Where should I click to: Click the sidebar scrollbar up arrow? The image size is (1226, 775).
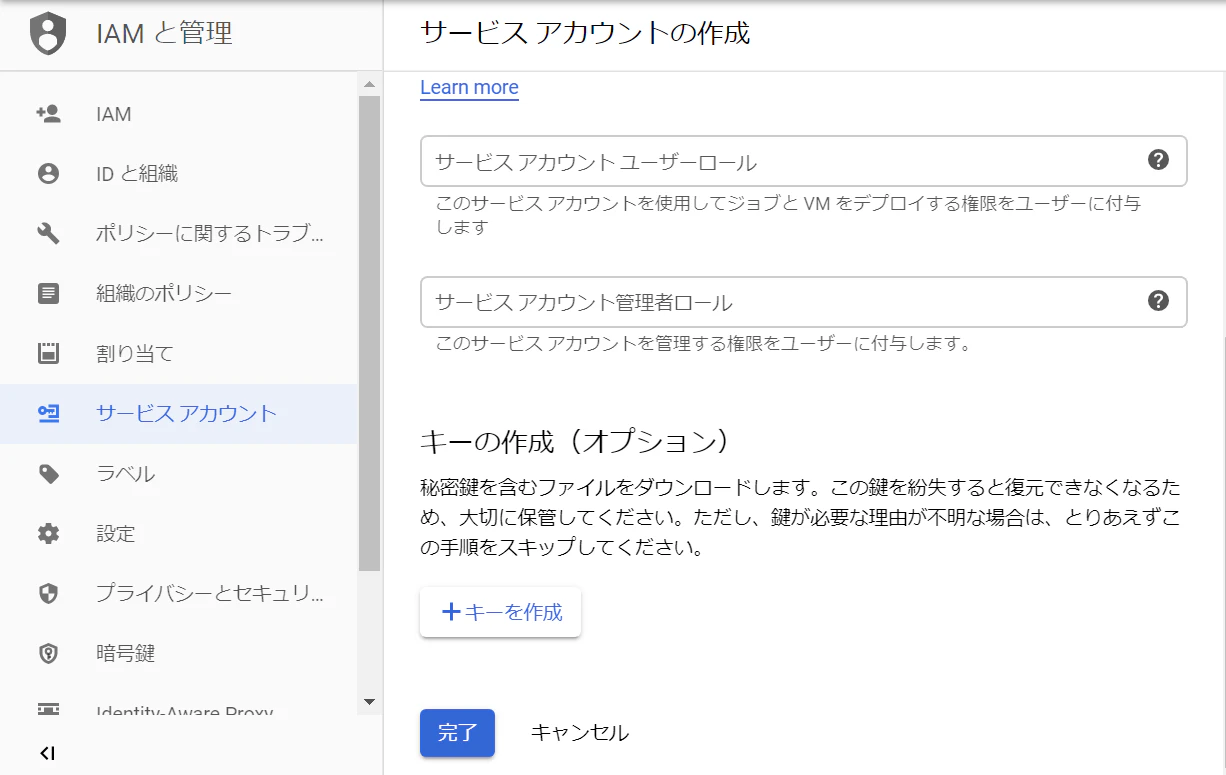pos(369,84)
